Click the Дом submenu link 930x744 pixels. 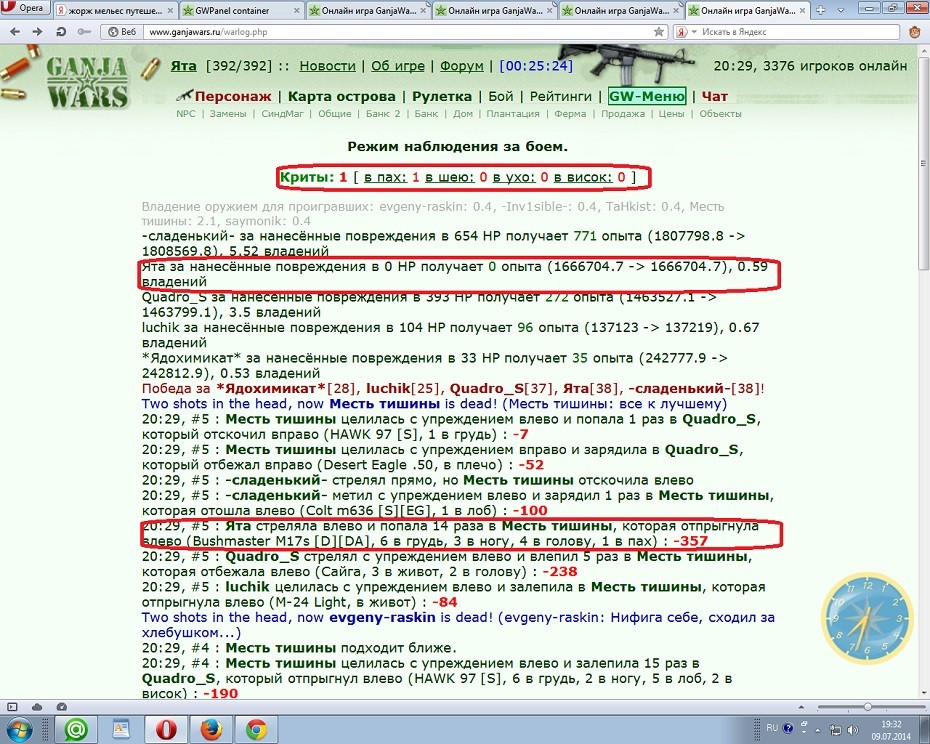coord(463,114)
